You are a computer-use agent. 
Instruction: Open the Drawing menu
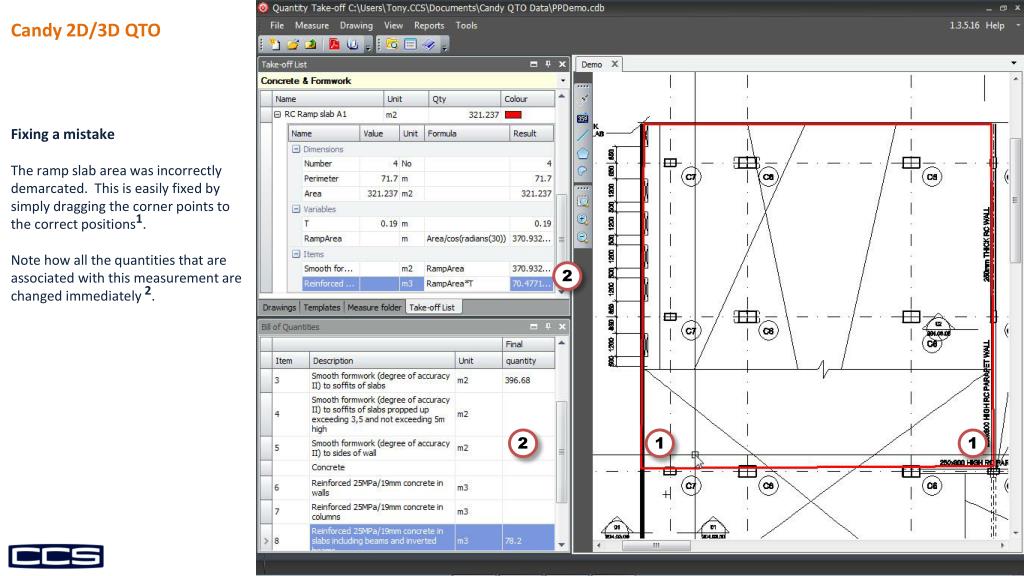pyautogui.click(x=356, y=25)
